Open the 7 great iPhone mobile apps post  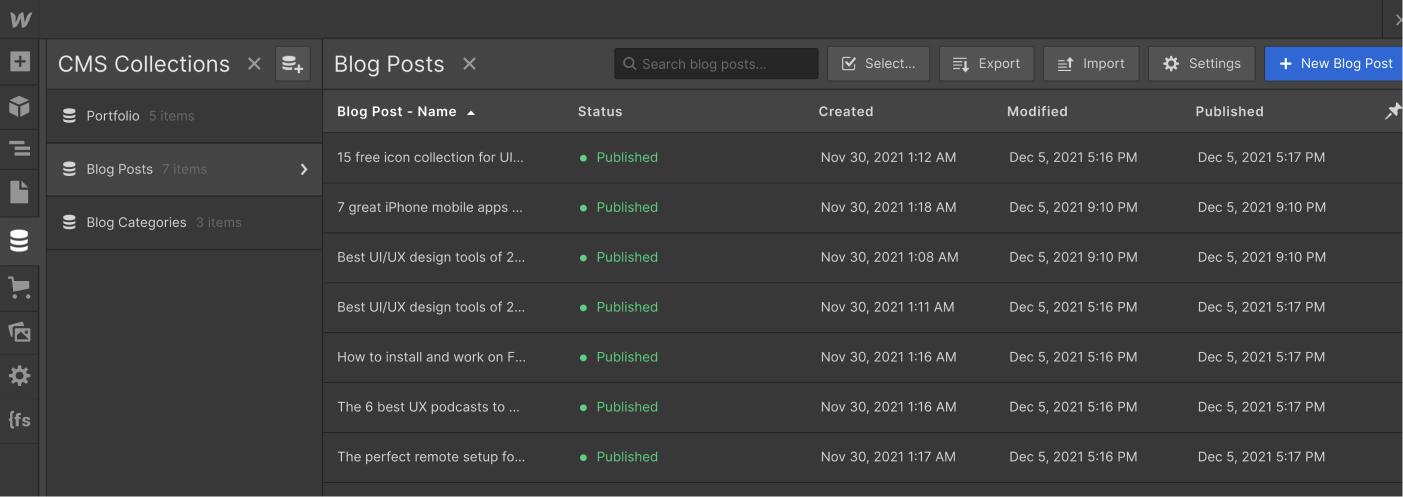coord(430,207)
